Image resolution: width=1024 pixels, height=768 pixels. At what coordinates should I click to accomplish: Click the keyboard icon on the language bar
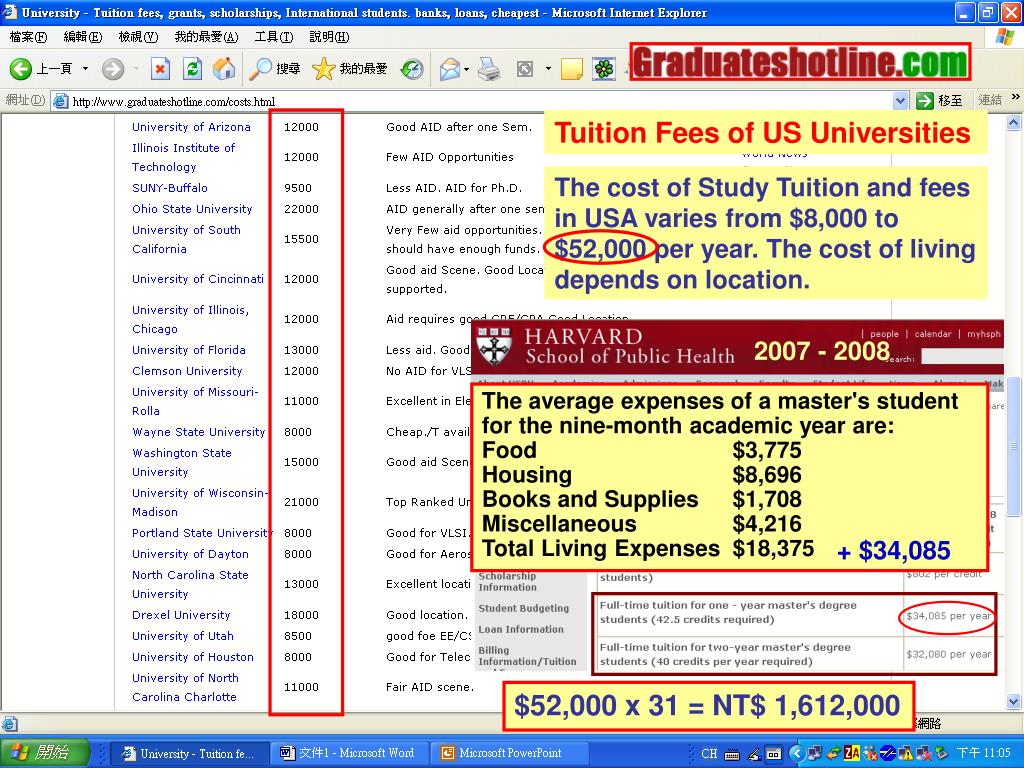[x=732, y=754]
